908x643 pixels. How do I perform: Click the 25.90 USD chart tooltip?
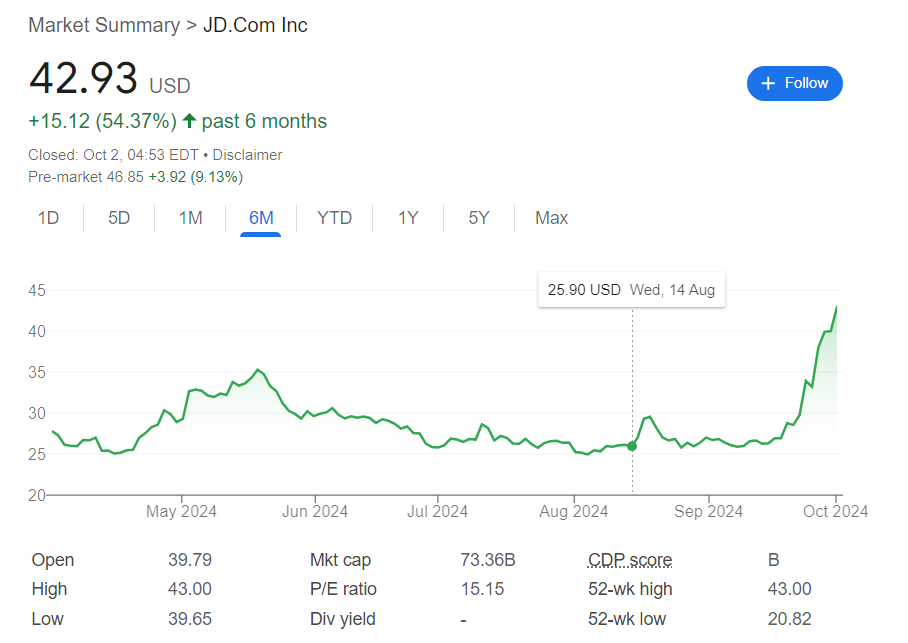click(x=632, y=290)
